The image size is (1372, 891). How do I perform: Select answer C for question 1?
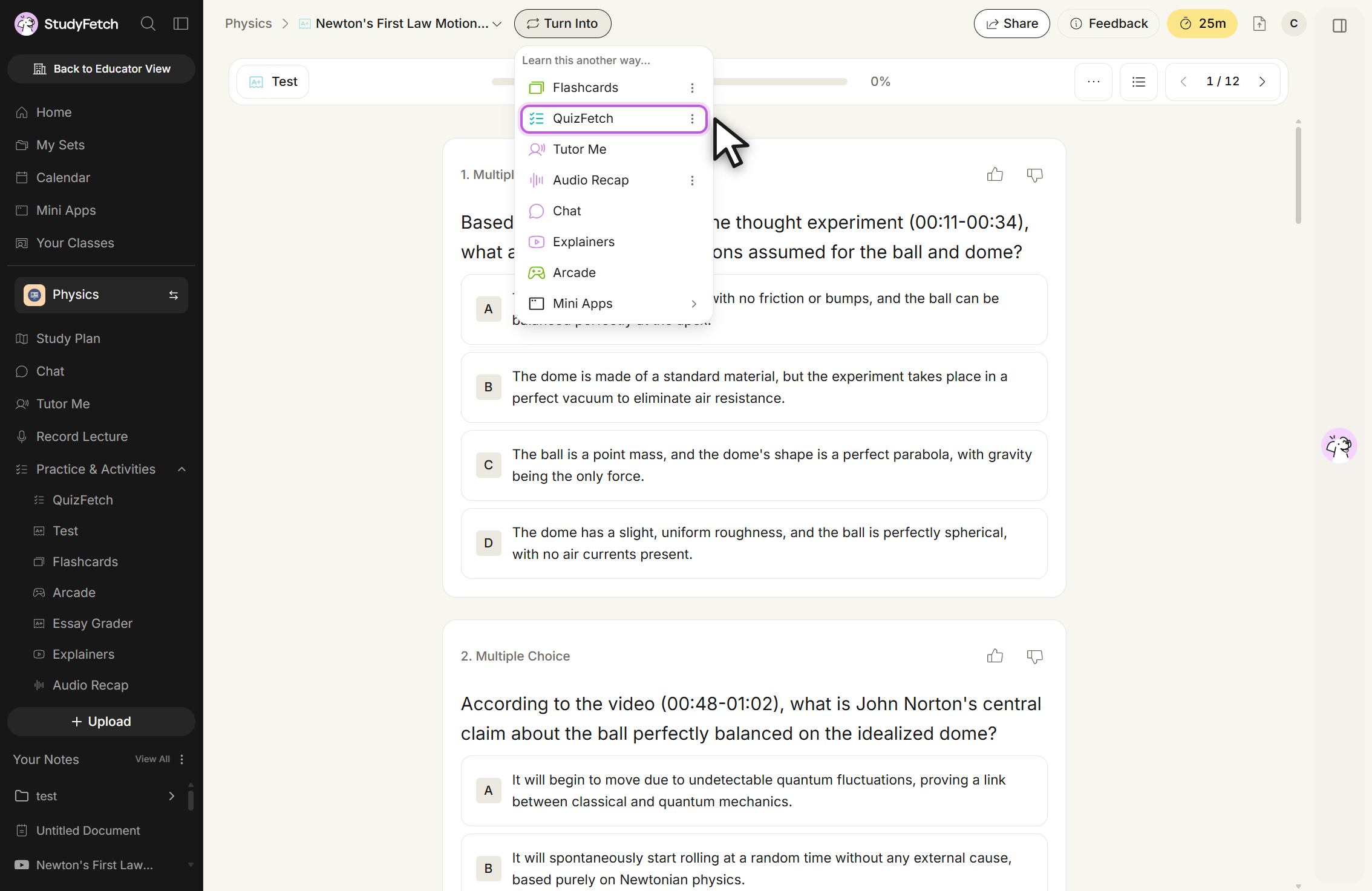coord(754,465)
